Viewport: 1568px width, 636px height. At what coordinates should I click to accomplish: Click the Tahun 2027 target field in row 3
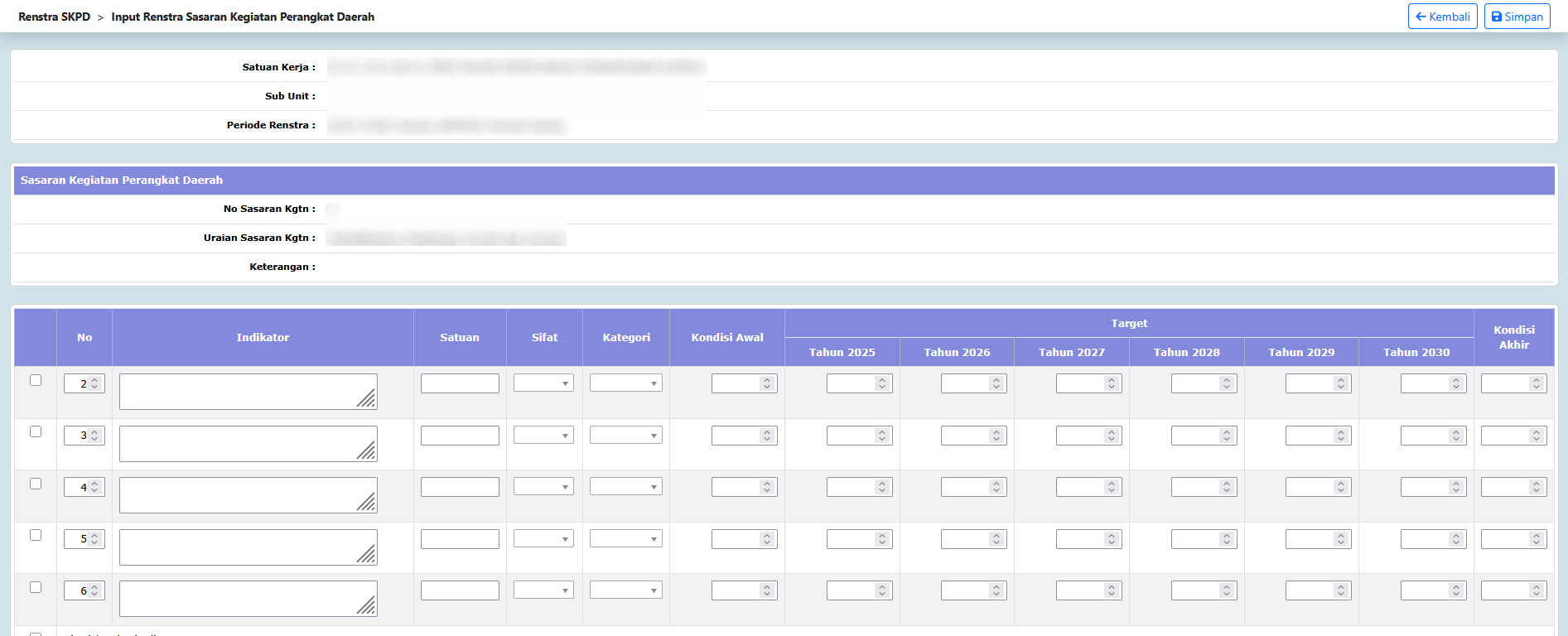pos(1088,436)
